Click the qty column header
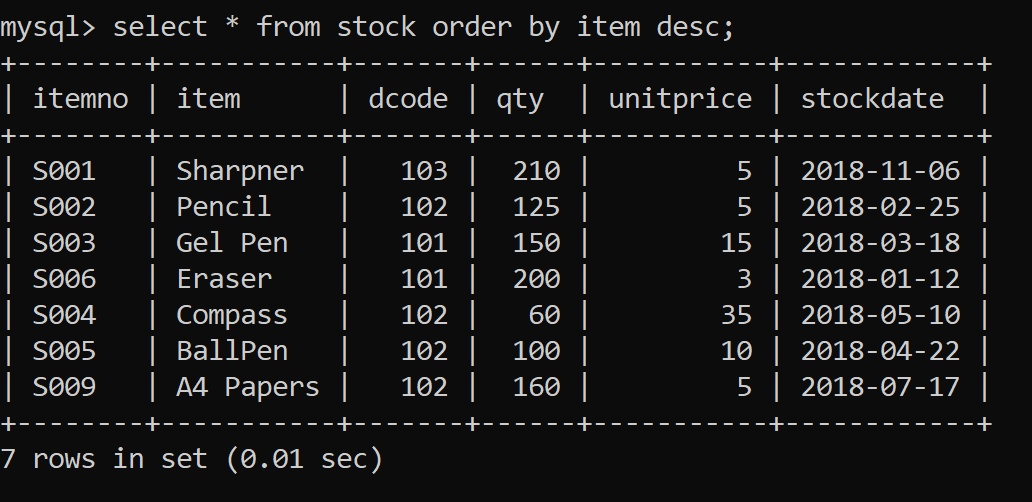The height and width of the screenshot is (502, 1032). (x=520, y=100)
